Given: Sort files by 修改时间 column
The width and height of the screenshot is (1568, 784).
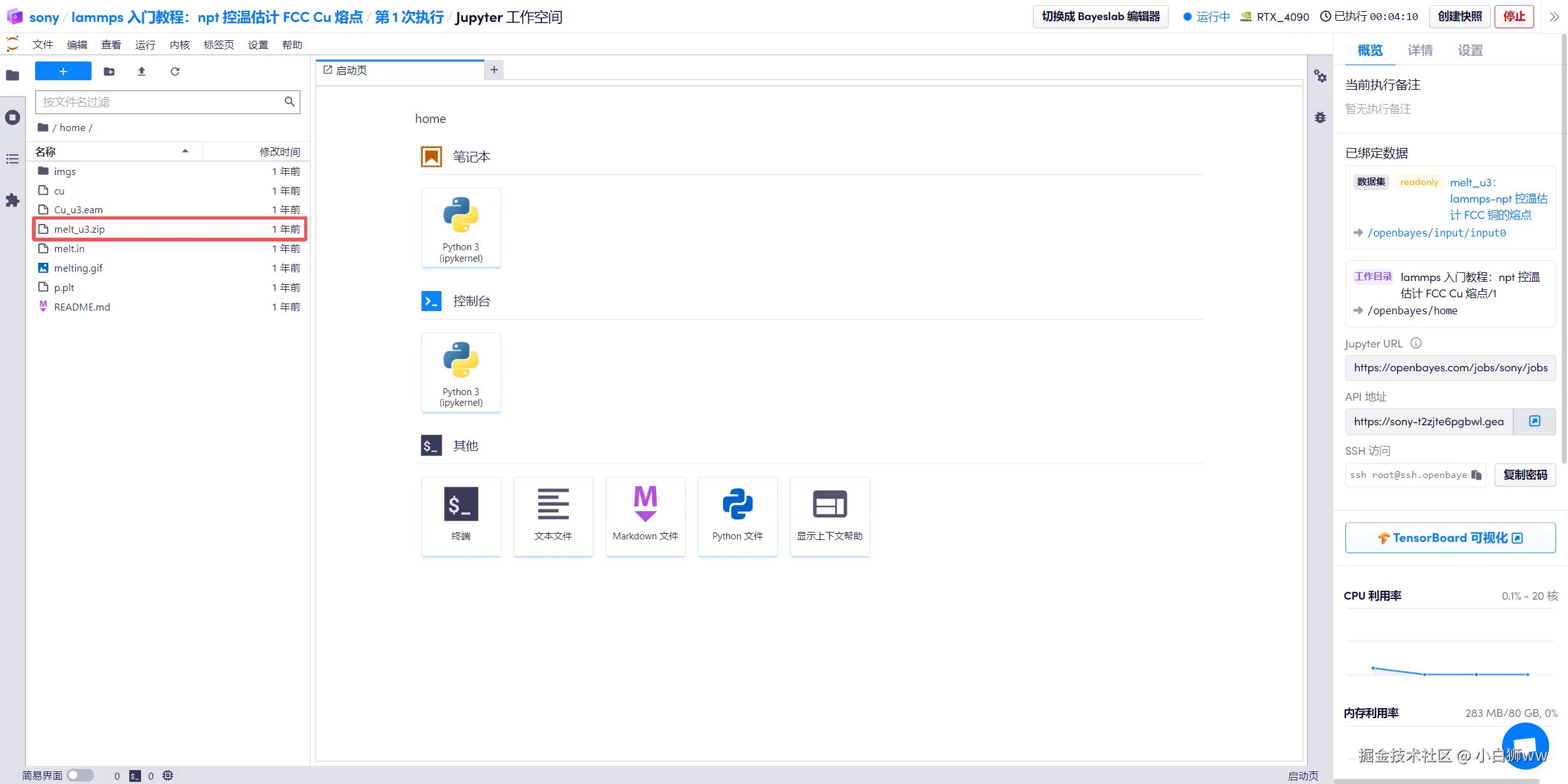Looking at the screenshot, I should pyautogui.click(x=280, y=152).
